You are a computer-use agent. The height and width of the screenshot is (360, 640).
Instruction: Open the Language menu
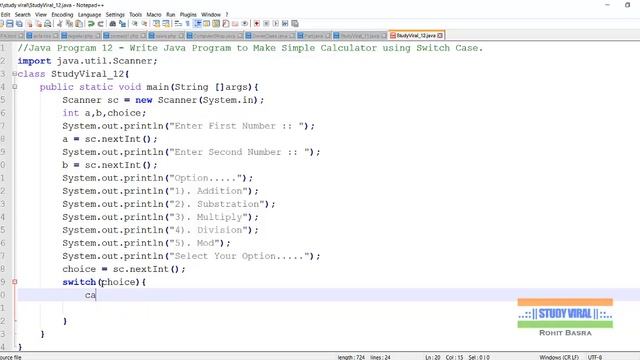[x=89, y=15]
